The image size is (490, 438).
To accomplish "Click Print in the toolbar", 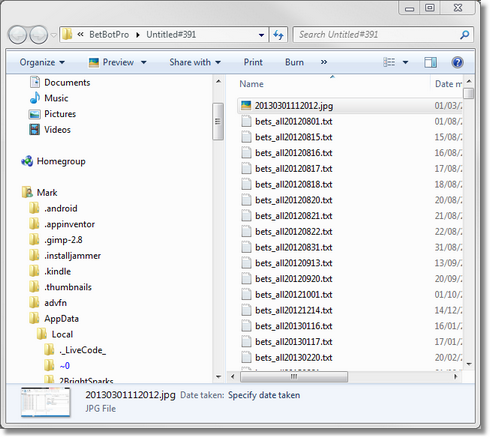I will pos(253,62).
